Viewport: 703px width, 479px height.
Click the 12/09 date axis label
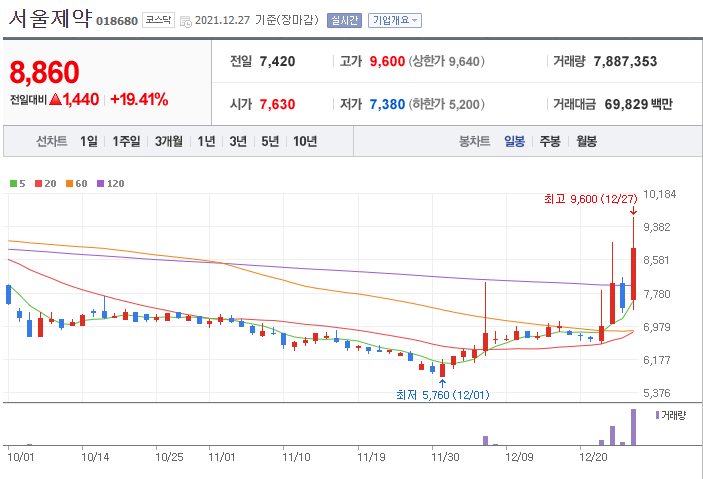pyautogui.click(x=519, y=457)
